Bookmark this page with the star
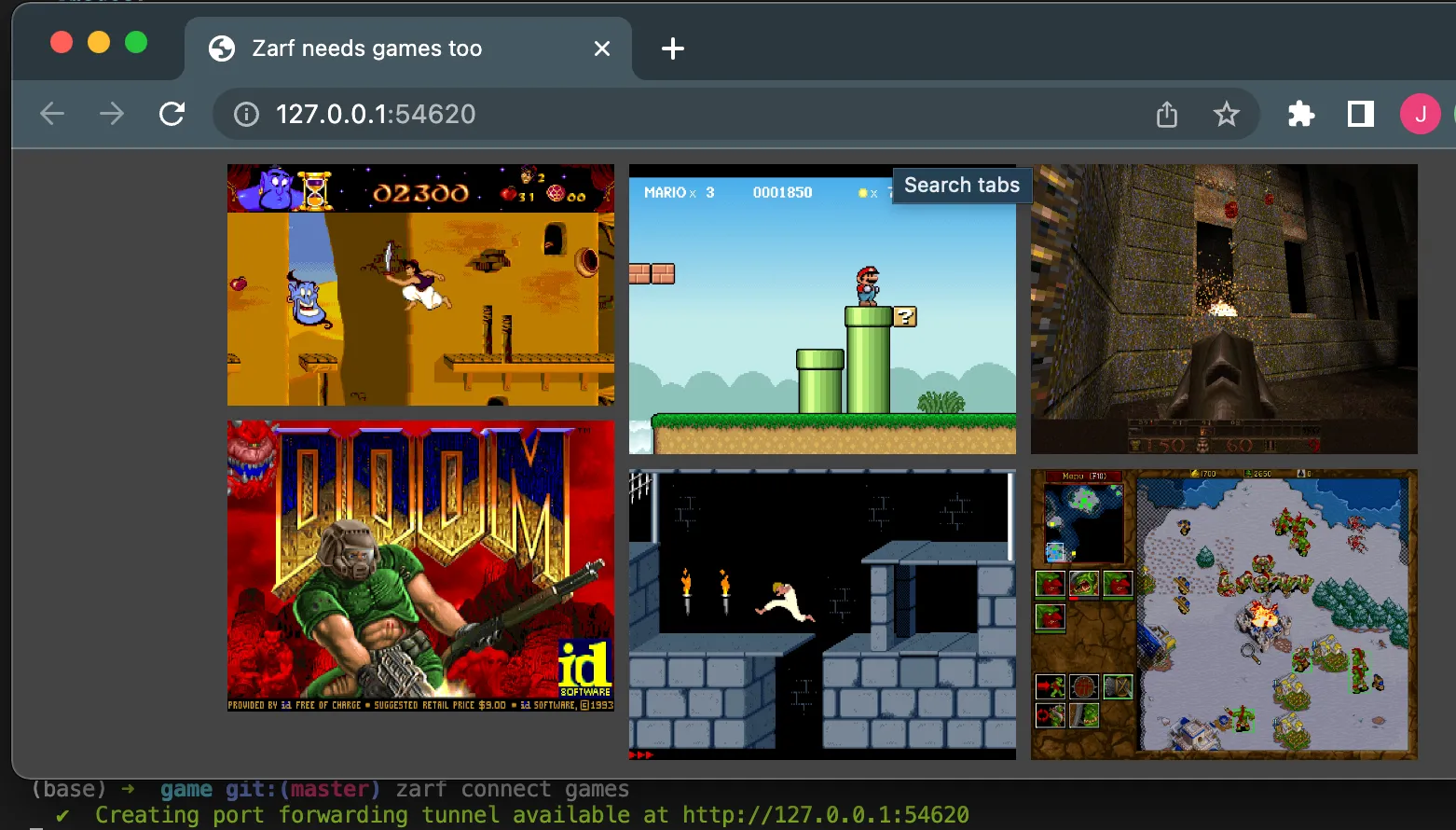The height and width of the screenshot is (830, 1456). tap(1226, 114)
